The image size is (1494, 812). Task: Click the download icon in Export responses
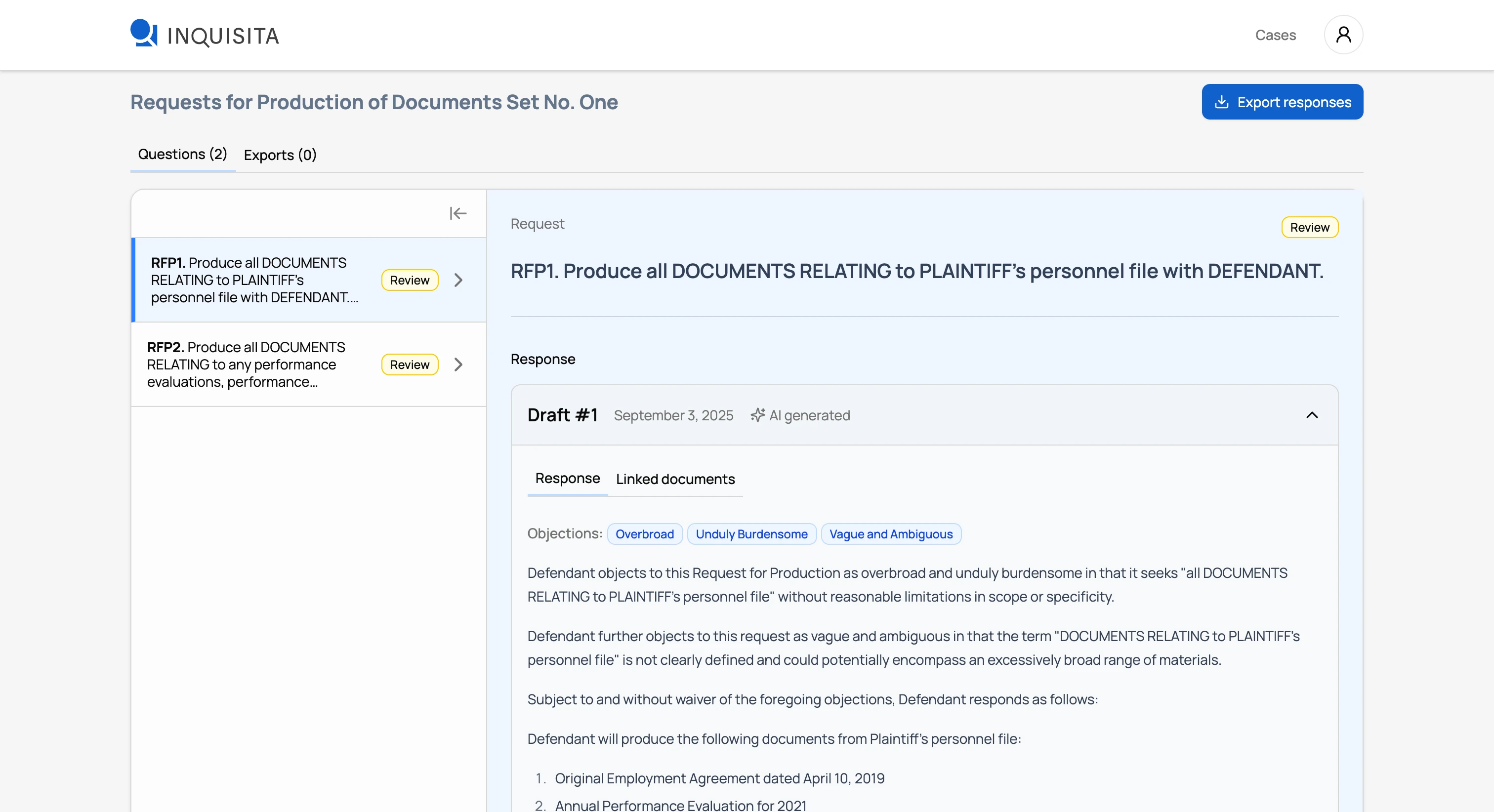1221,102
